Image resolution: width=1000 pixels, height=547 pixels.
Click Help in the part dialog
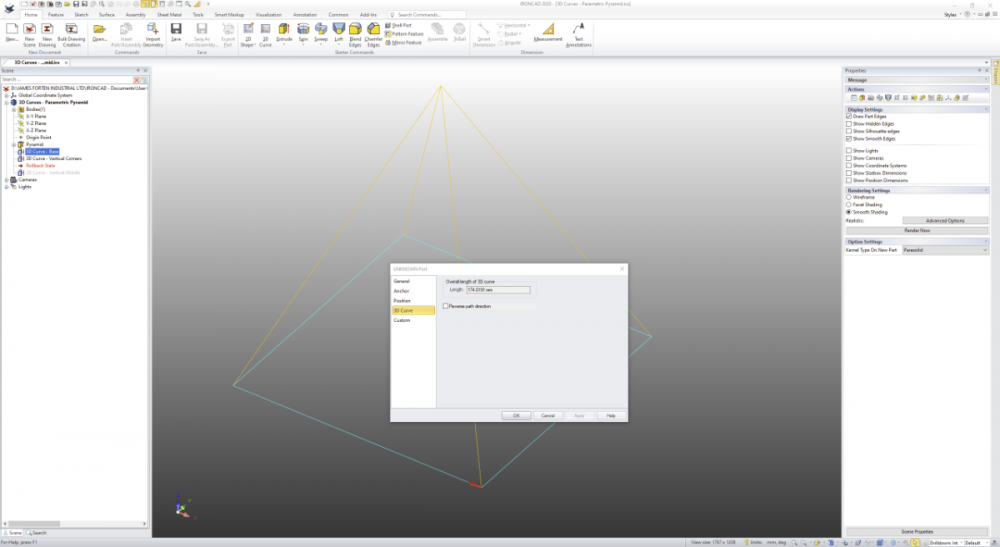[610, 416]
